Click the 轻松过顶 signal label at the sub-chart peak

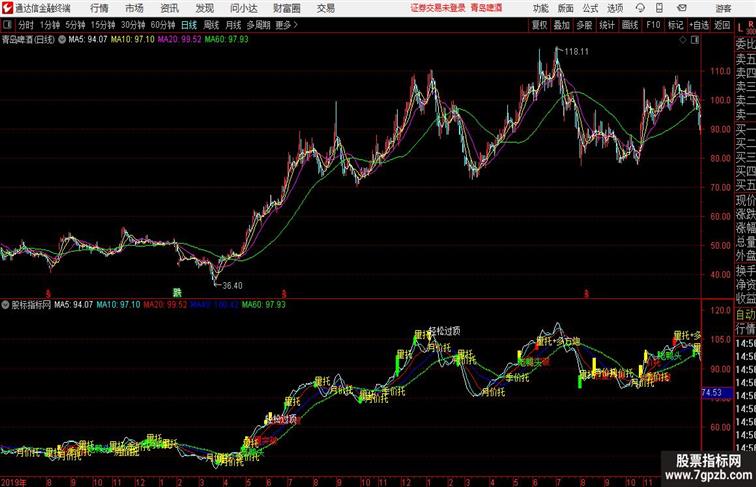(x=444, y=331)
